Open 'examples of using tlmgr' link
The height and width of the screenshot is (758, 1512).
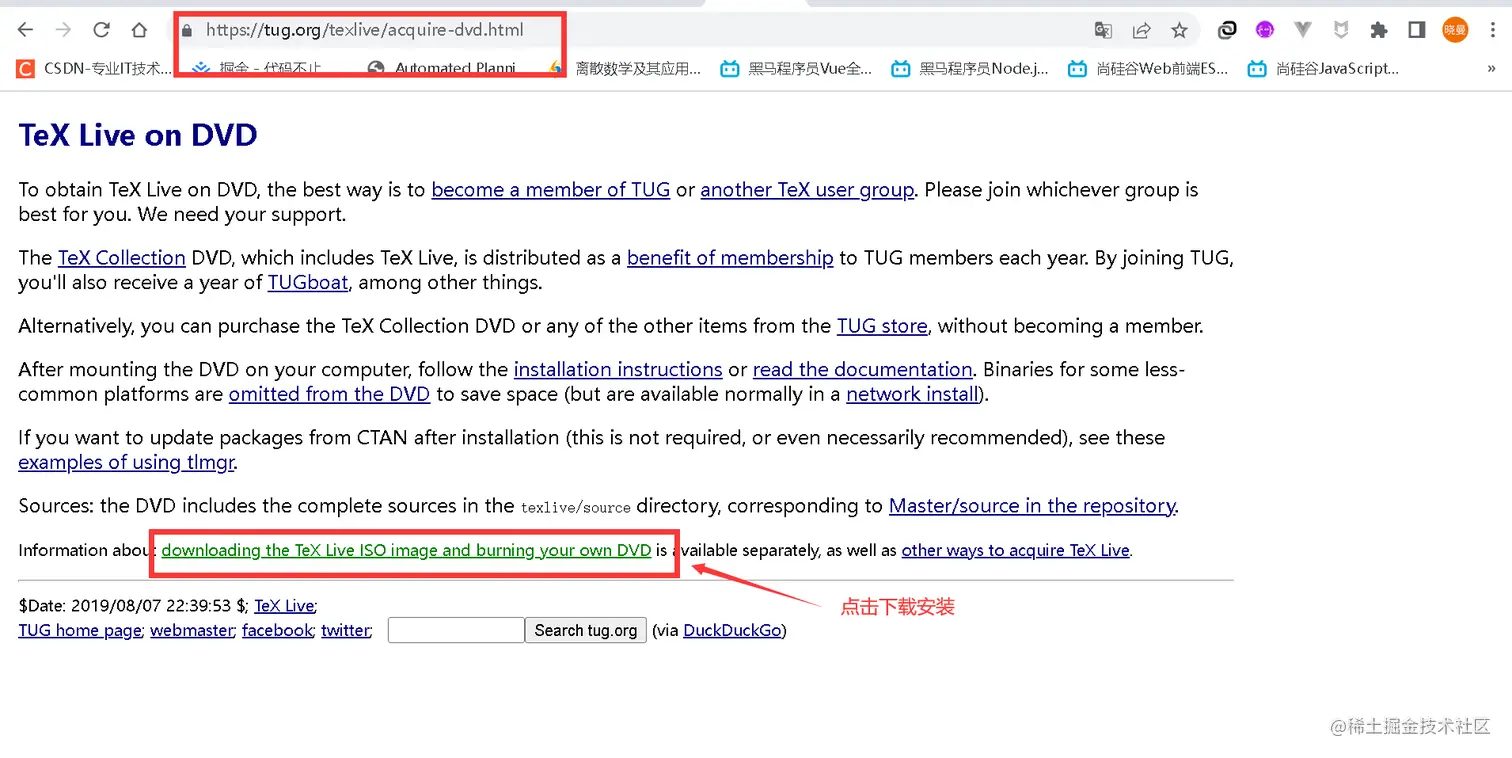[127, 462]
